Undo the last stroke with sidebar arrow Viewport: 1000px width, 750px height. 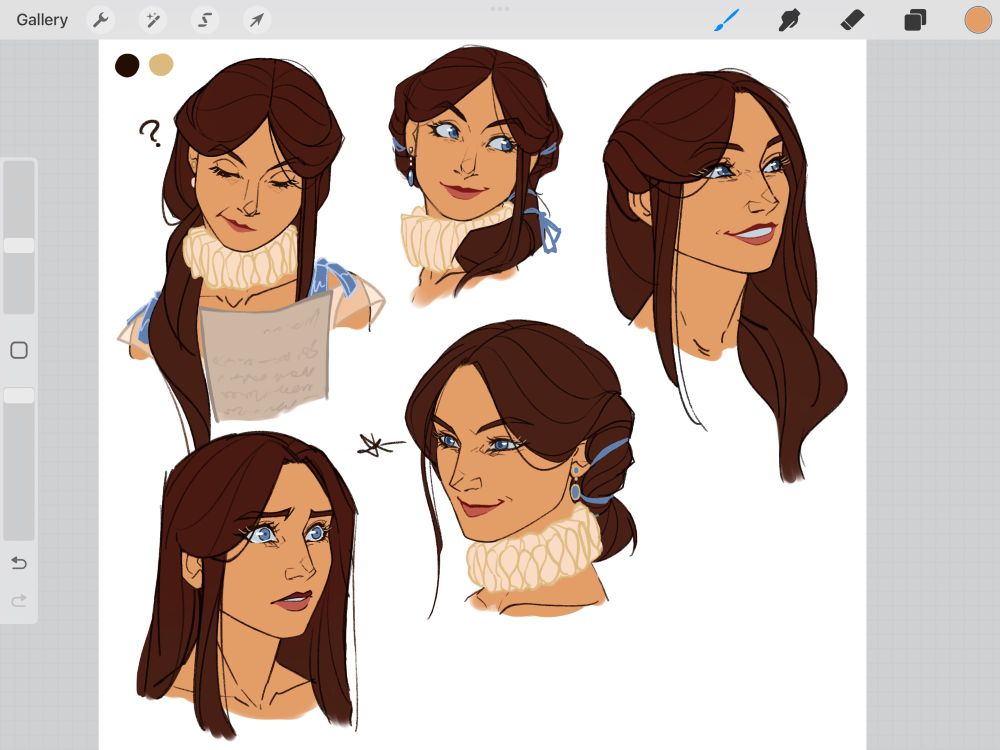coord(18,563)
